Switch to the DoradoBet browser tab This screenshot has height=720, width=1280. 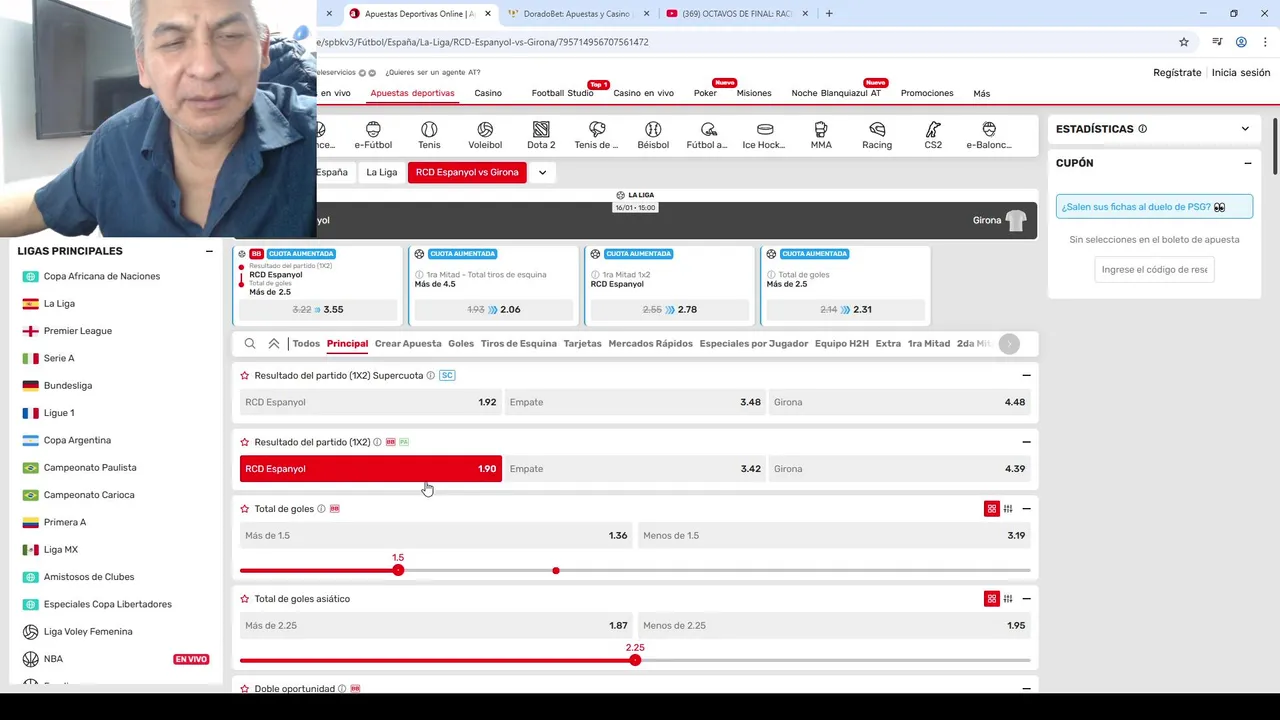(x=576, y=14)
